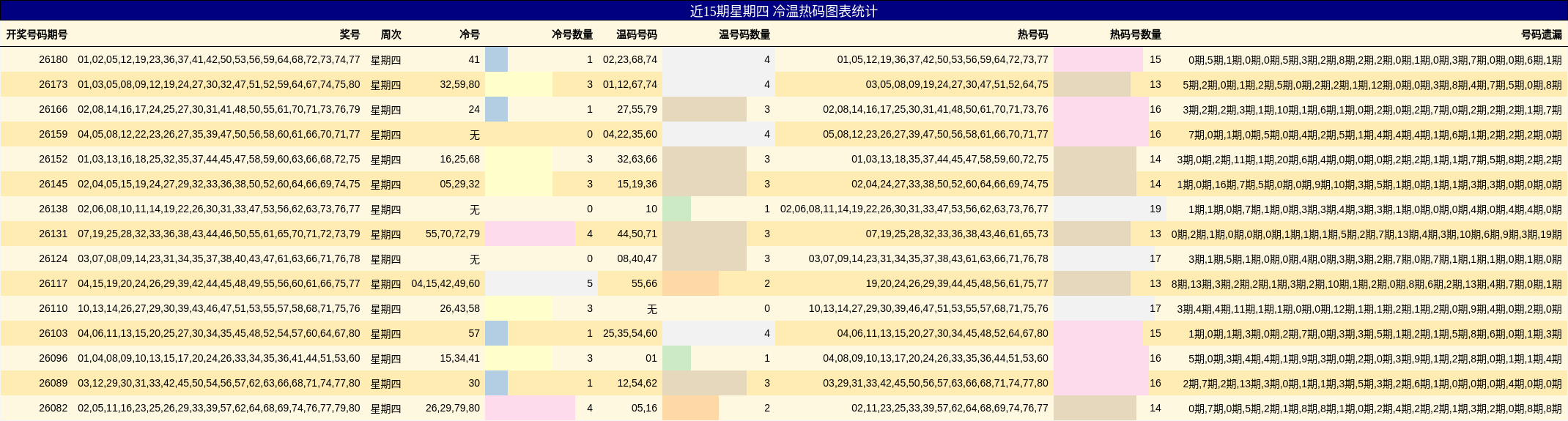Click 星期四 in row 26124
Screen dimensions: 1568x421
pyautogui.click(x=385, y=259)
